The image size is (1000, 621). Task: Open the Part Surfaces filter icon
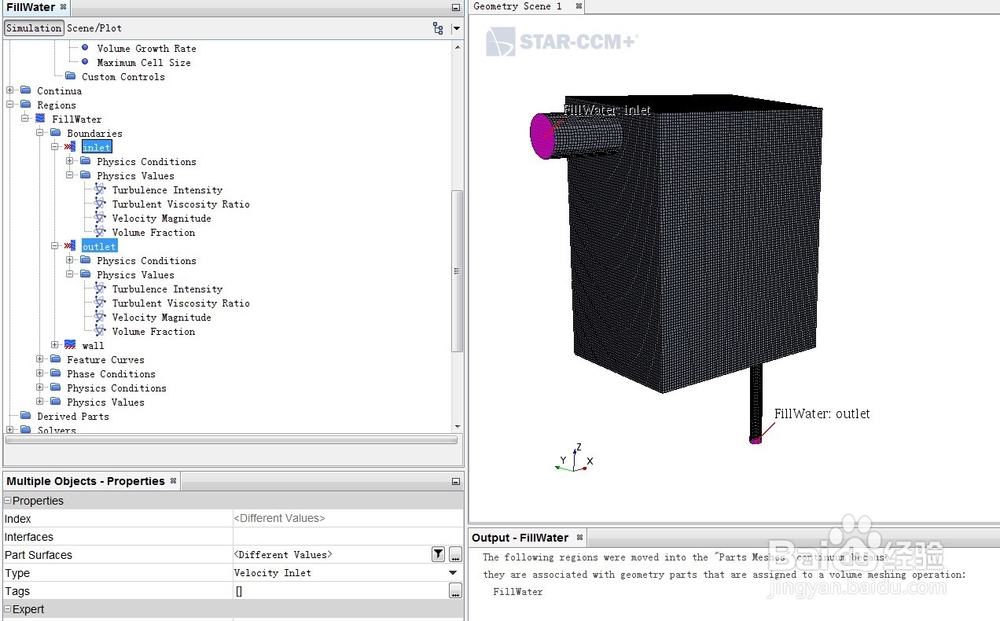tap(438, 554)
